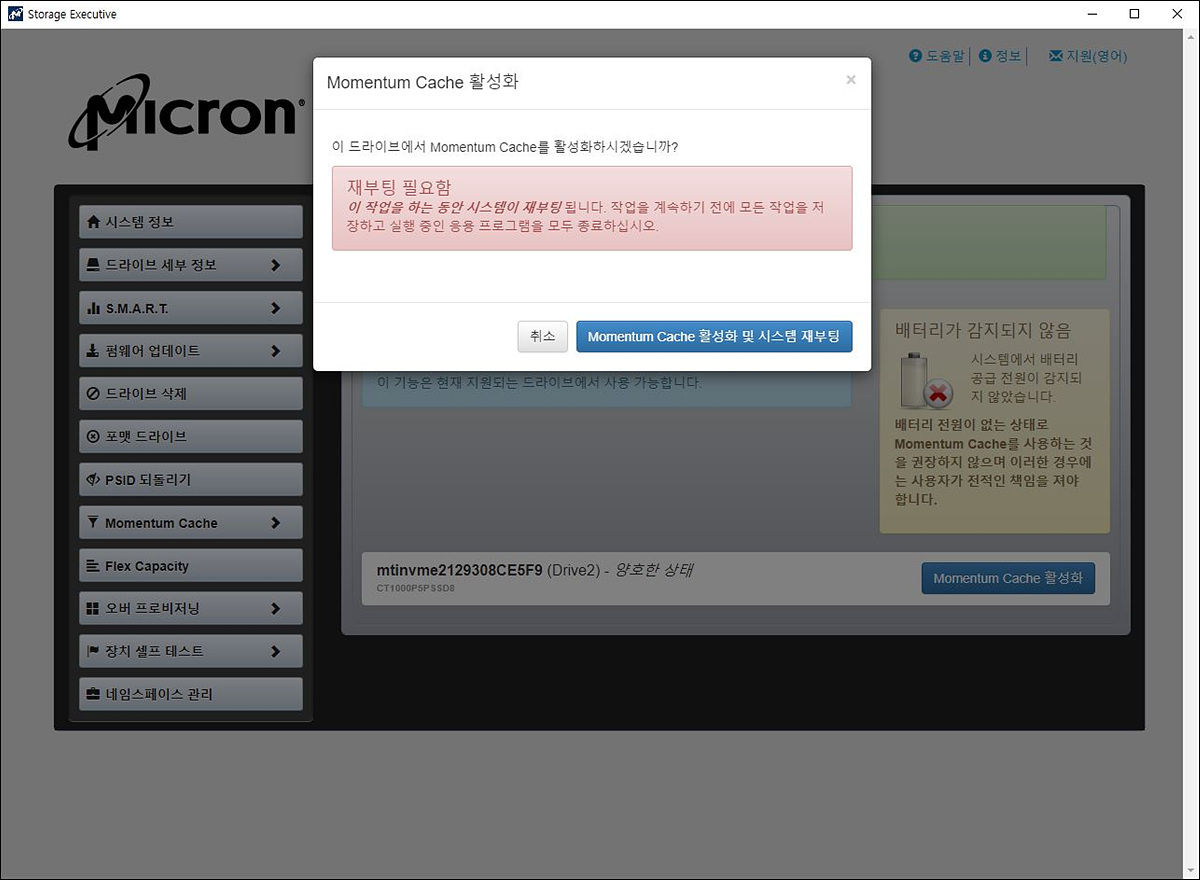The image size is (1200, 880).
Task: Click the bar-chart icon beside S.M.A.R.T.
Action: point(94,308)
